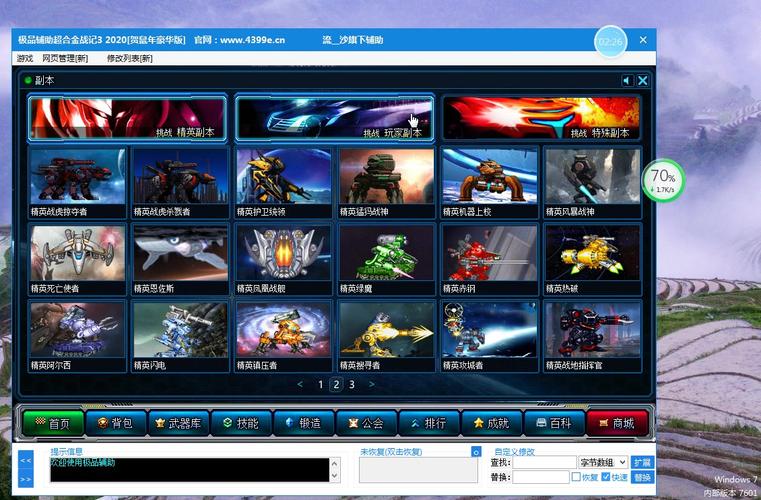
Task: Select the 精英热破 dungeon
Action: [592, 259]
